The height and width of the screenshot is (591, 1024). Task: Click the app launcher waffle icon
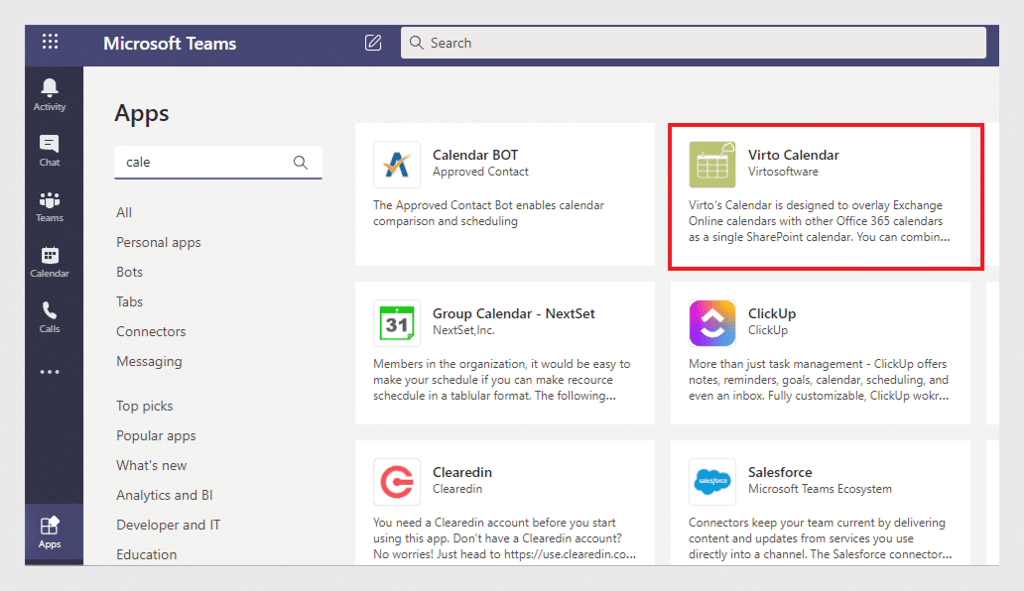pyautogui.click(x=50, y=42)
